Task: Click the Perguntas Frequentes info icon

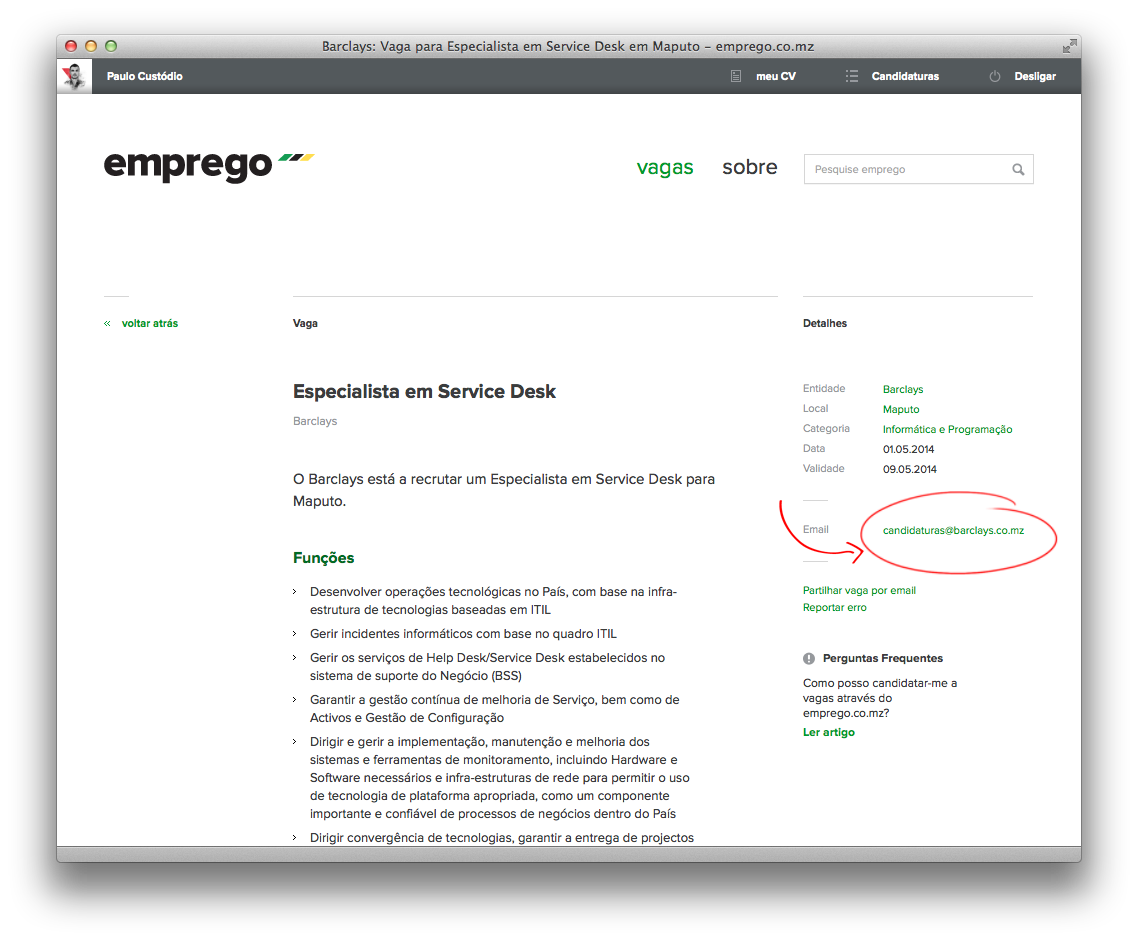Action: [x=809, y=659]
